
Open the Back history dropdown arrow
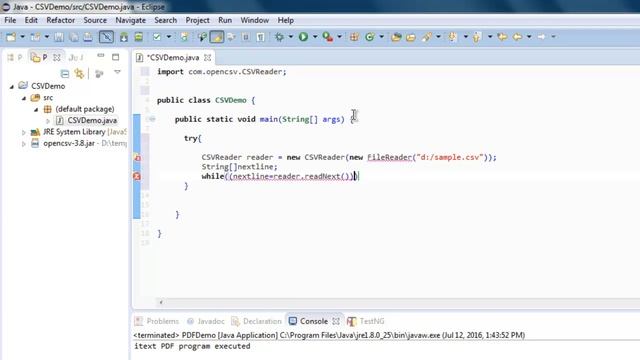(x=529, y=37)
